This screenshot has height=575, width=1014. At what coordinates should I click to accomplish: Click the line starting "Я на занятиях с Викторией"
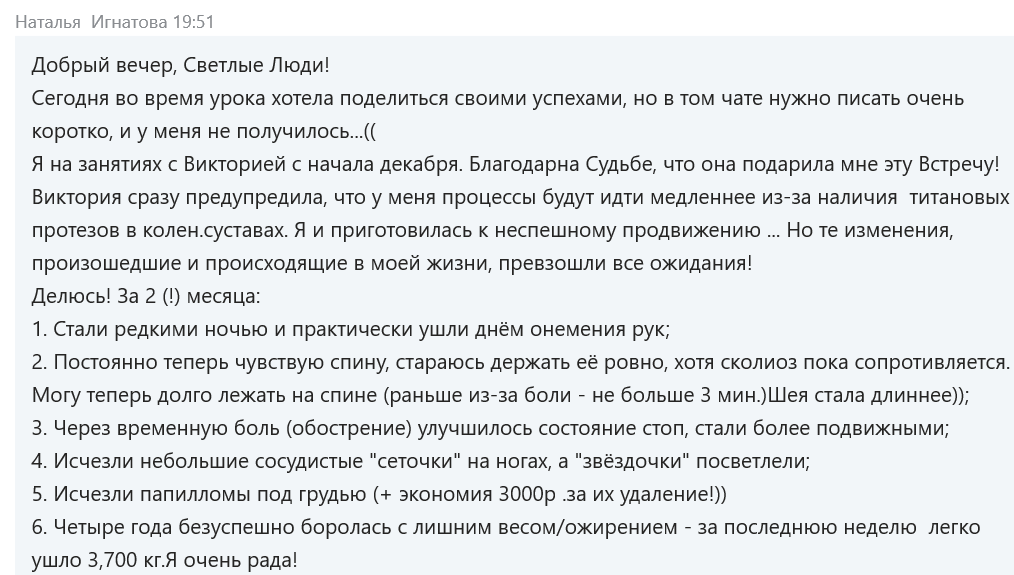(x=515, y=165)
